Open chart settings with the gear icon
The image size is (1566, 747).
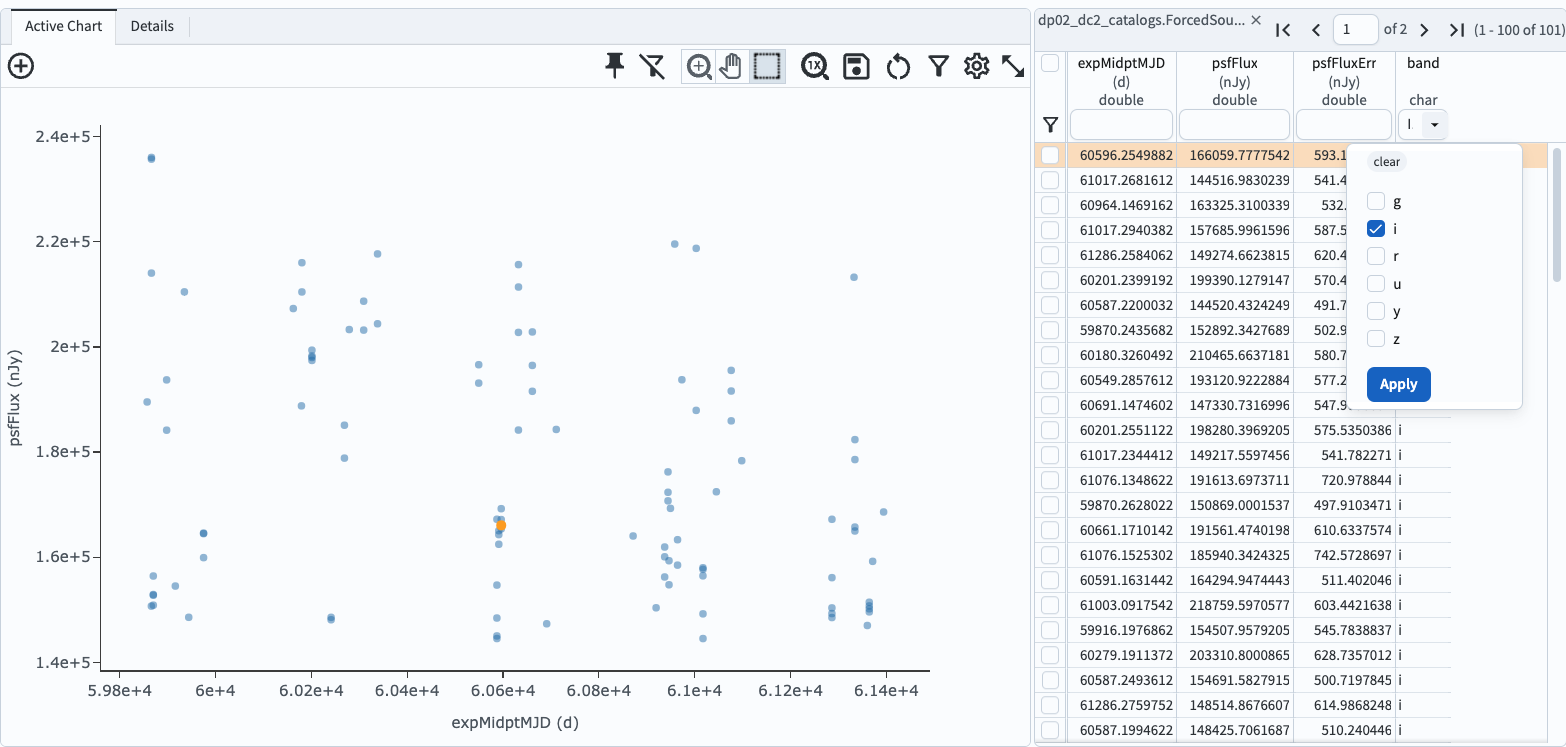976,66
